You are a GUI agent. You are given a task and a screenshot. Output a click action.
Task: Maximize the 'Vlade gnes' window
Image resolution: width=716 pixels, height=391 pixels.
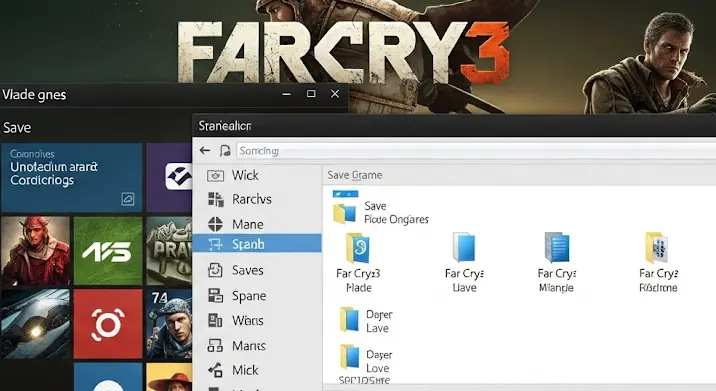(311, 94)
